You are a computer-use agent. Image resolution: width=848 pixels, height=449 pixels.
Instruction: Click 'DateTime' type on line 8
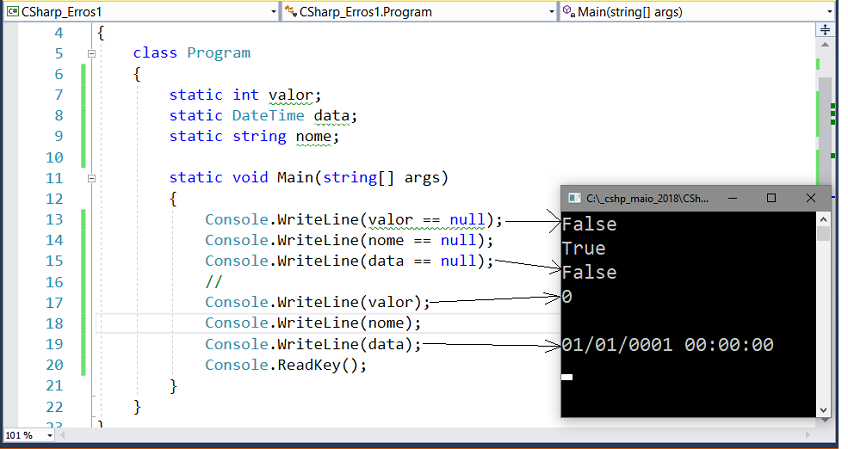click(x=268, y=116)
